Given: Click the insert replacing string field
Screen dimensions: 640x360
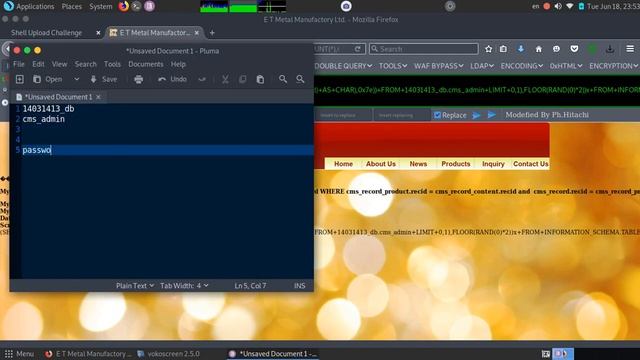Looking at the screenshot, I should click(x=402, y=115).
